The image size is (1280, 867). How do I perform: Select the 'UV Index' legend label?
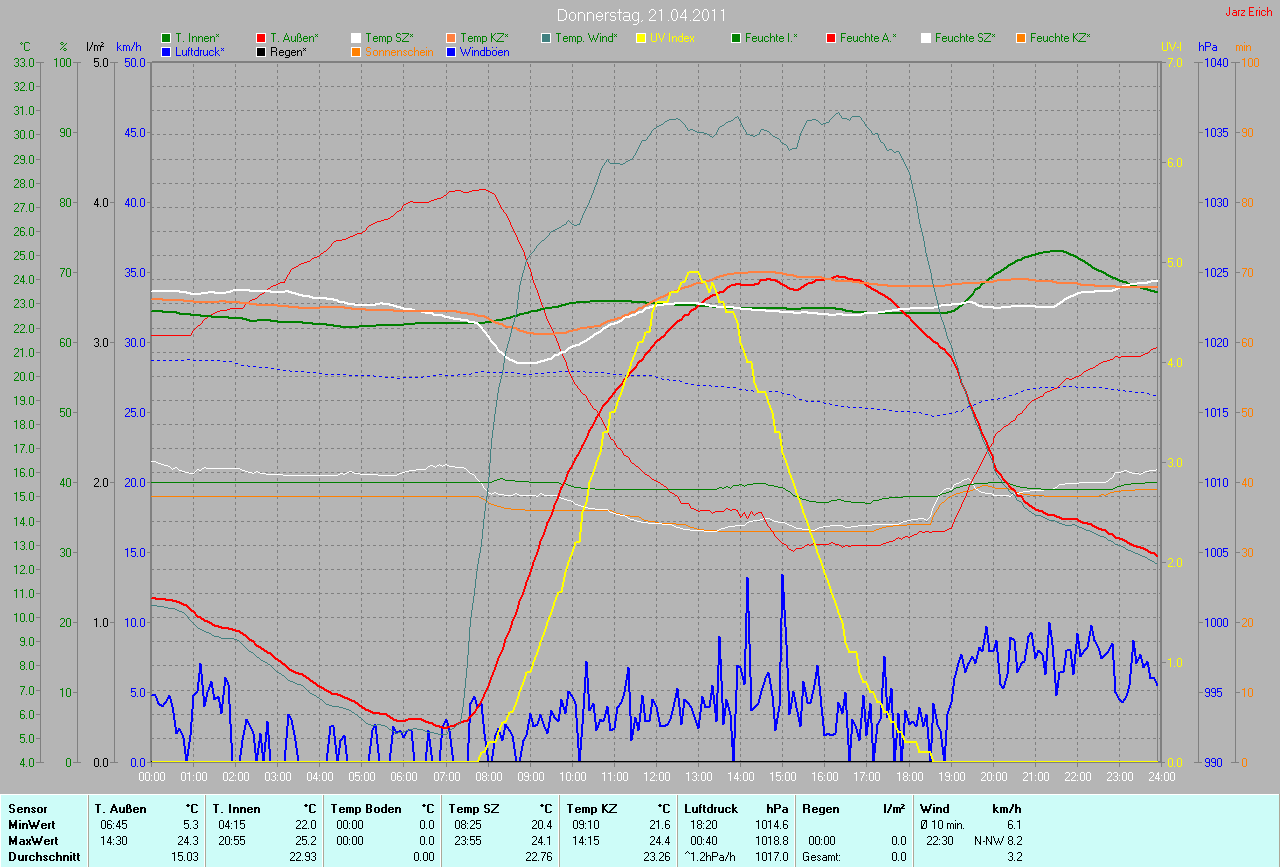(672, 37)
